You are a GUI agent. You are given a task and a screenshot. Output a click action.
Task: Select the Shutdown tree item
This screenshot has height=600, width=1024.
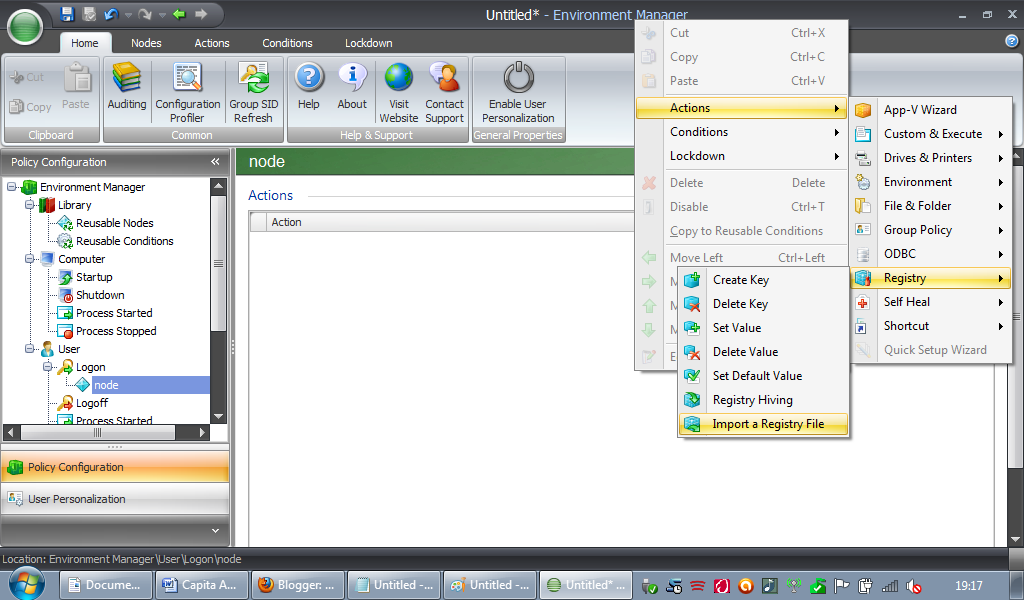[x=100, y=295]
